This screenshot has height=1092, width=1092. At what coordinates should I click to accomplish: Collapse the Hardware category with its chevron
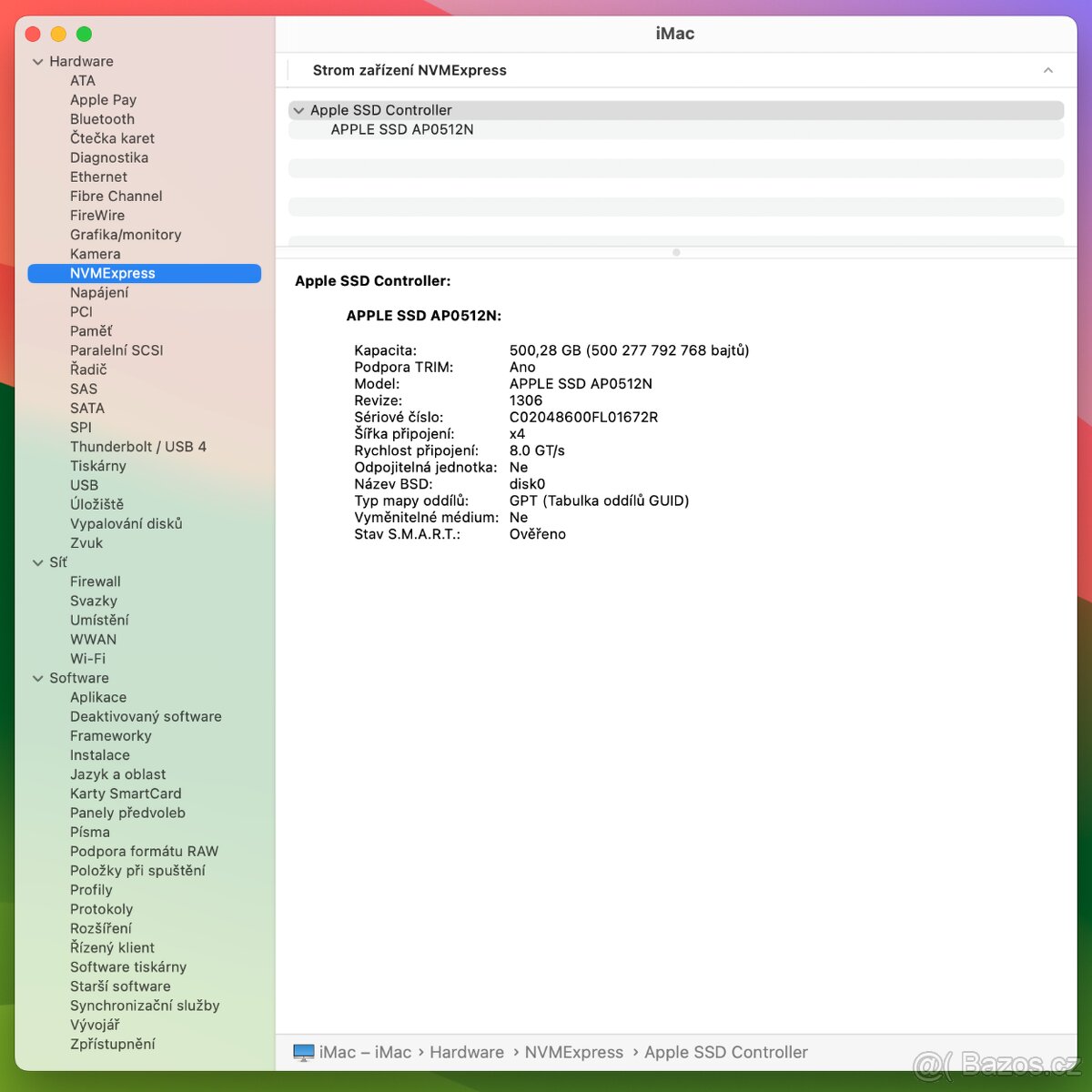[x=37, y=61]
